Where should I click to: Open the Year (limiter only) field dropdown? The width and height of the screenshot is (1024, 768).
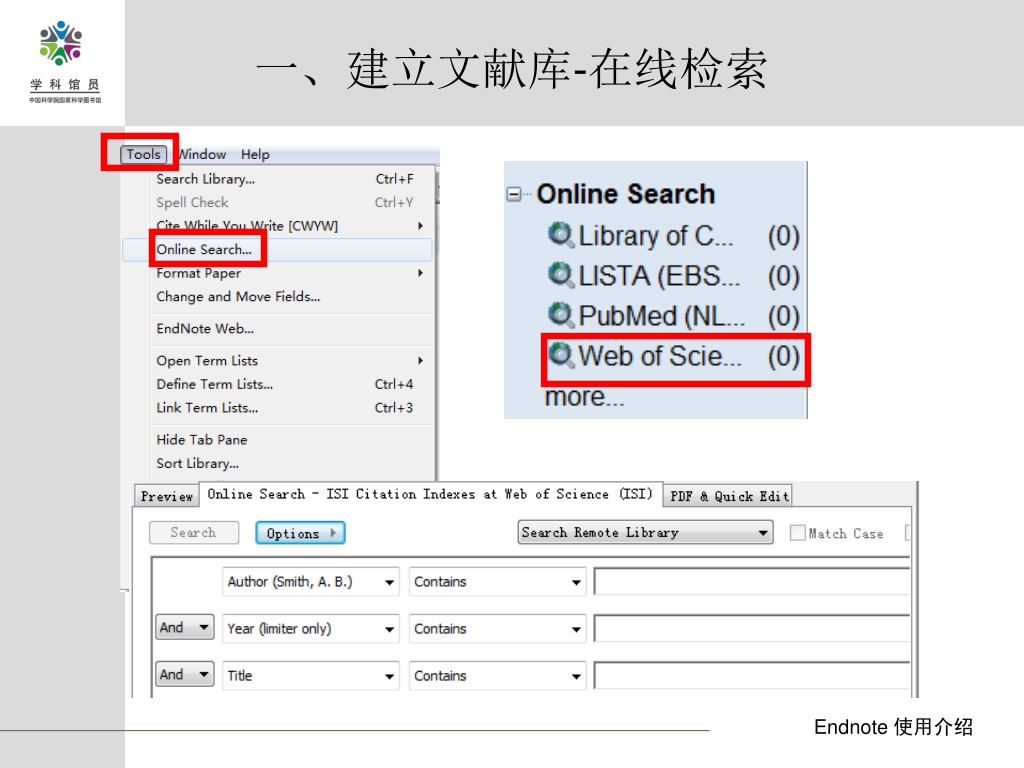(x=311, y=628)
